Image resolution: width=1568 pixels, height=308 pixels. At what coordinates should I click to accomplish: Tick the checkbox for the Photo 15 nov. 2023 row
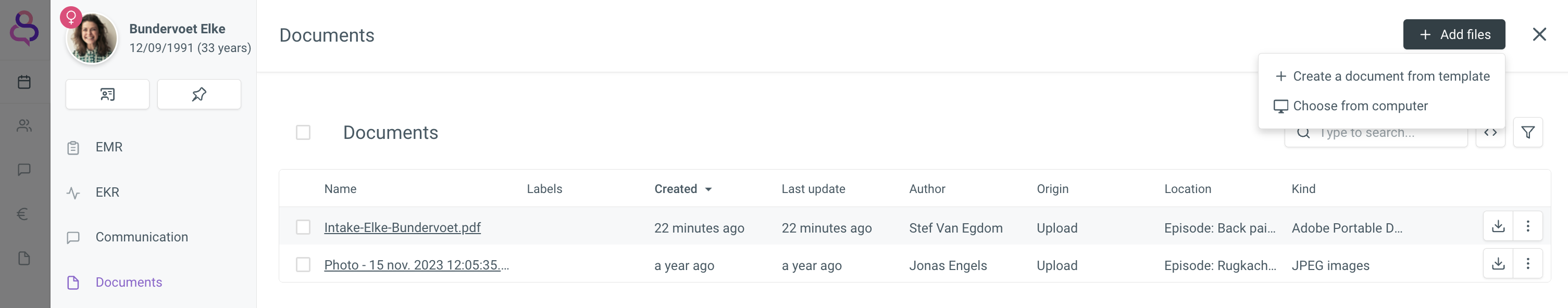(303, 265)
